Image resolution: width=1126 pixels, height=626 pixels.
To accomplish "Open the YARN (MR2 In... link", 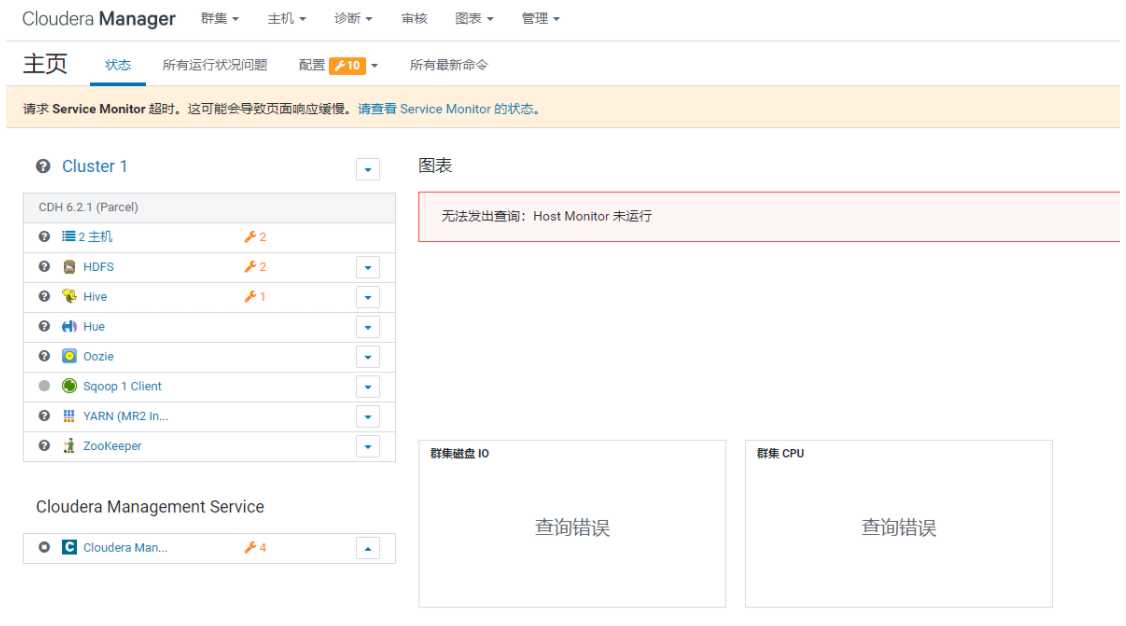I will coord(126,416).
